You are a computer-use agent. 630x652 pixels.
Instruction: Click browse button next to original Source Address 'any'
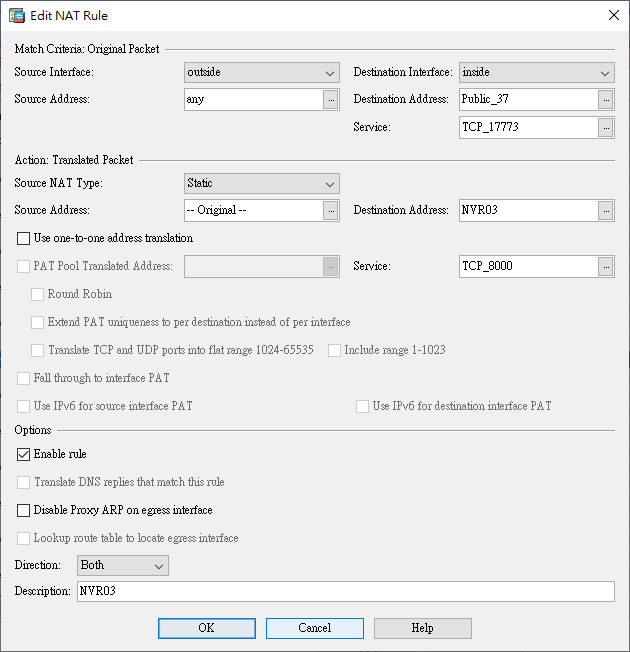point(330,99)
